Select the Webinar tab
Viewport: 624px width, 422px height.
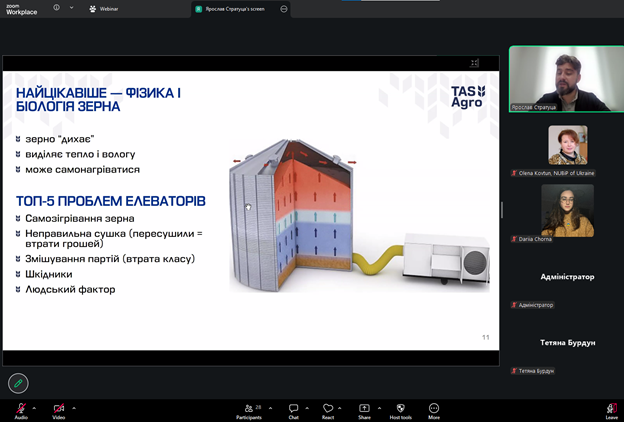point(103,8)
